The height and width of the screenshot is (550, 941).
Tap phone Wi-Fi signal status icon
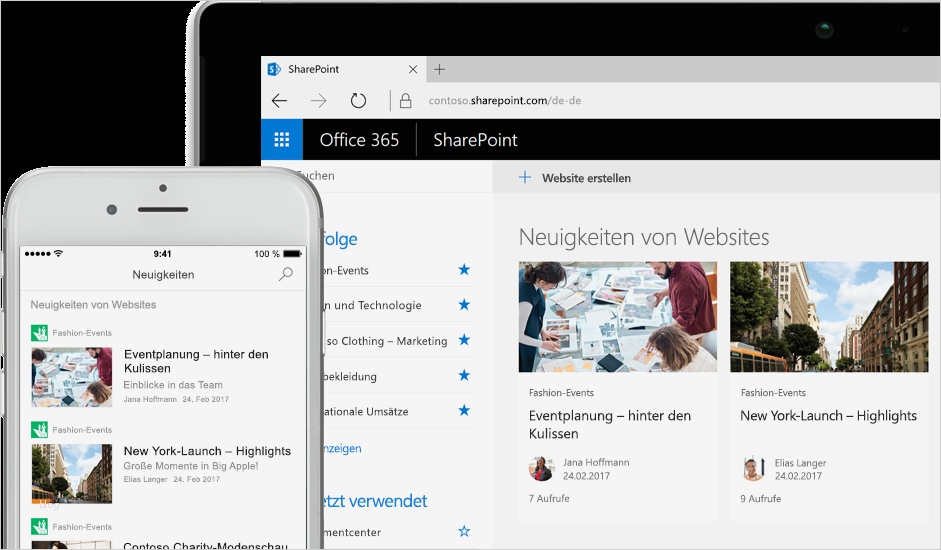(x=58, y=253)
